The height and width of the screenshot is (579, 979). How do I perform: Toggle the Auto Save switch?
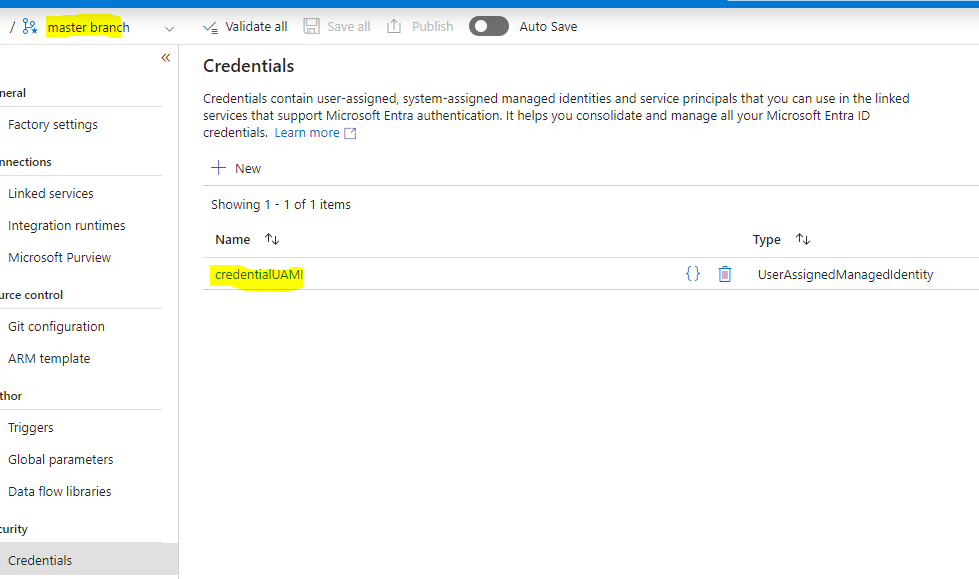click(x=488, y=26)
